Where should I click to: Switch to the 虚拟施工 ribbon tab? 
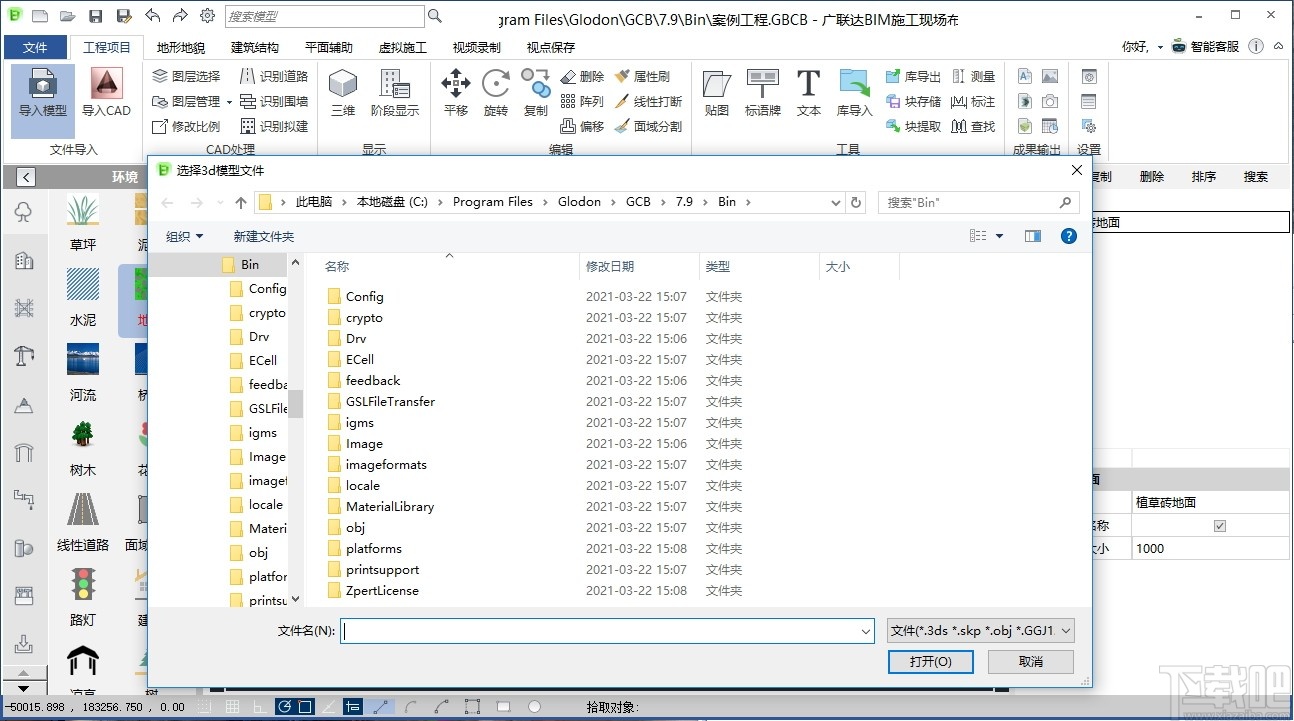(403, 47)
